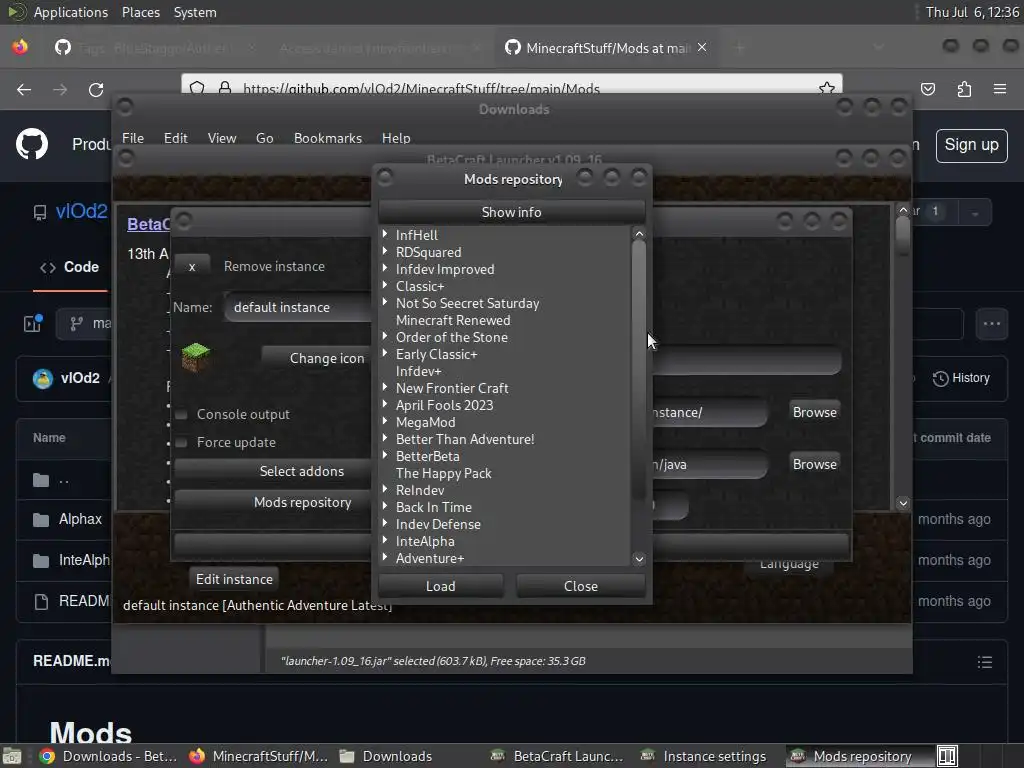Screen dimensions: 1024x768
Task: Select Adventure+ mod entry
Action: coord(430,558)
